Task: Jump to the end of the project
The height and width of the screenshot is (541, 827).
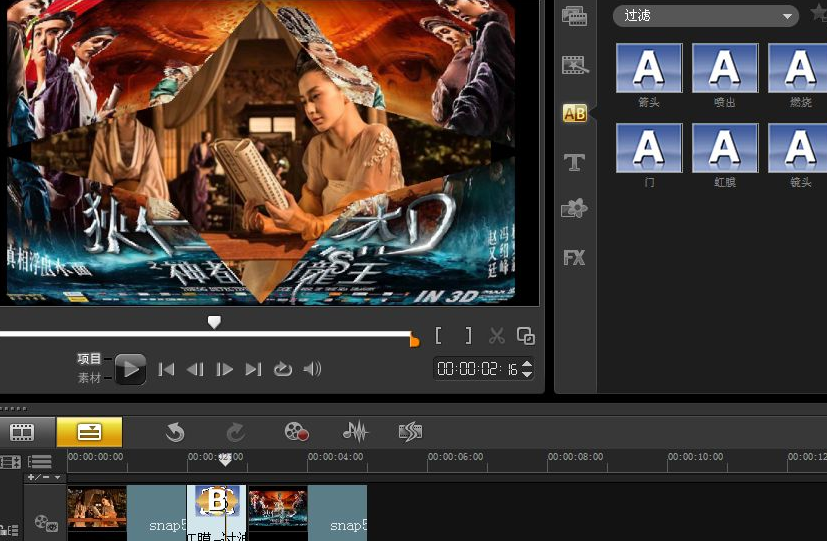Action: (254, 369)
